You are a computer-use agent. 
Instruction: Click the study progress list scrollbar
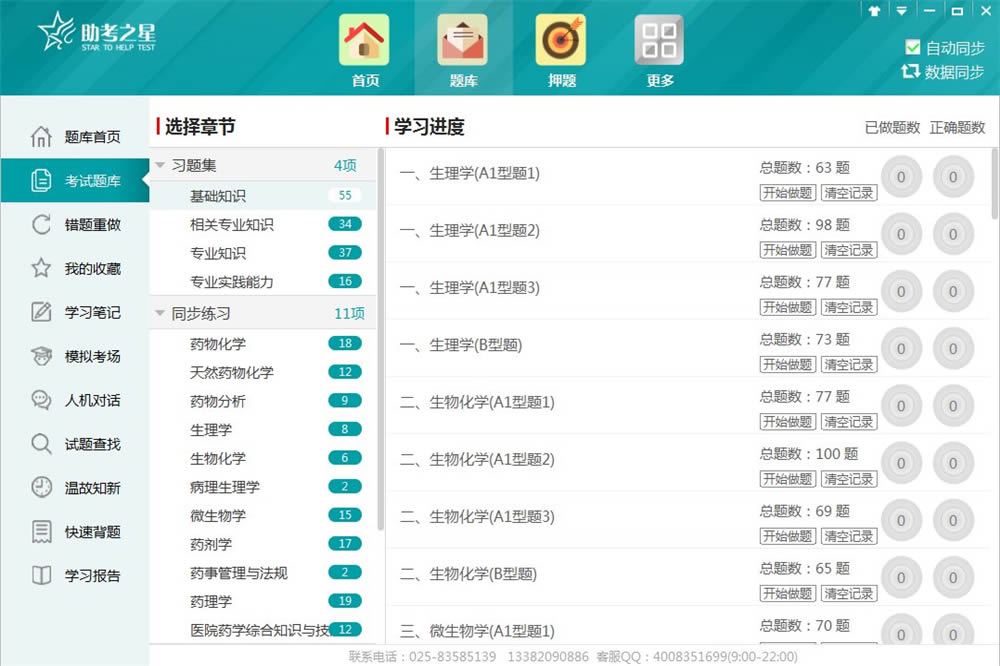994,184
